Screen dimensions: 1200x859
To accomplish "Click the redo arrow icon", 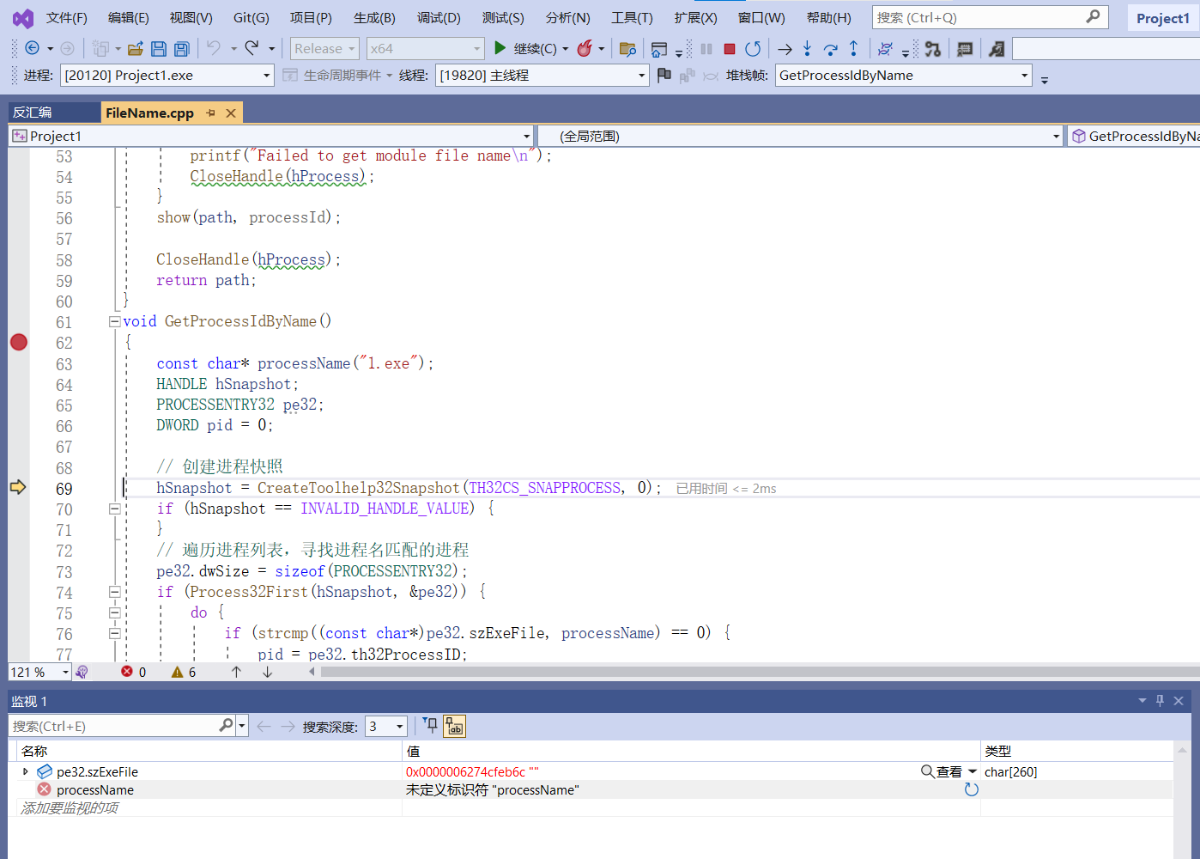I will point(251,48).
